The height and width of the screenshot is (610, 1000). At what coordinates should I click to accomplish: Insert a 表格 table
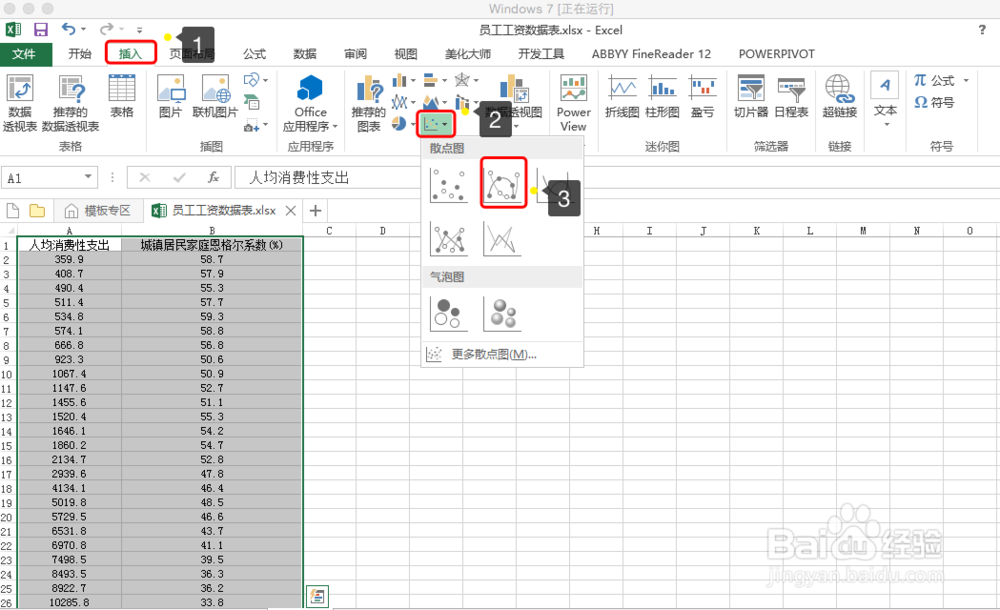point(122,96)
